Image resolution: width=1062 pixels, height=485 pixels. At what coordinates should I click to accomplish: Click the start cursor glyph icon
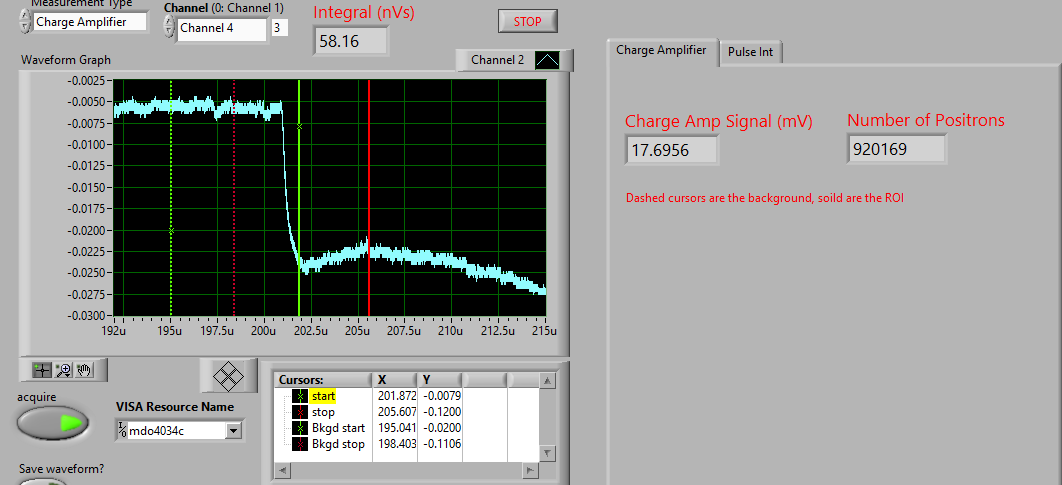300,396
